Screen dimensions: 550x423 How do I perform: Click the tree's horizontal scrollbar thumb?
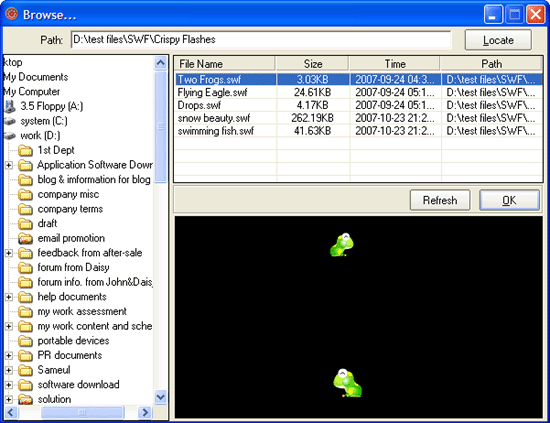(82, 412)
